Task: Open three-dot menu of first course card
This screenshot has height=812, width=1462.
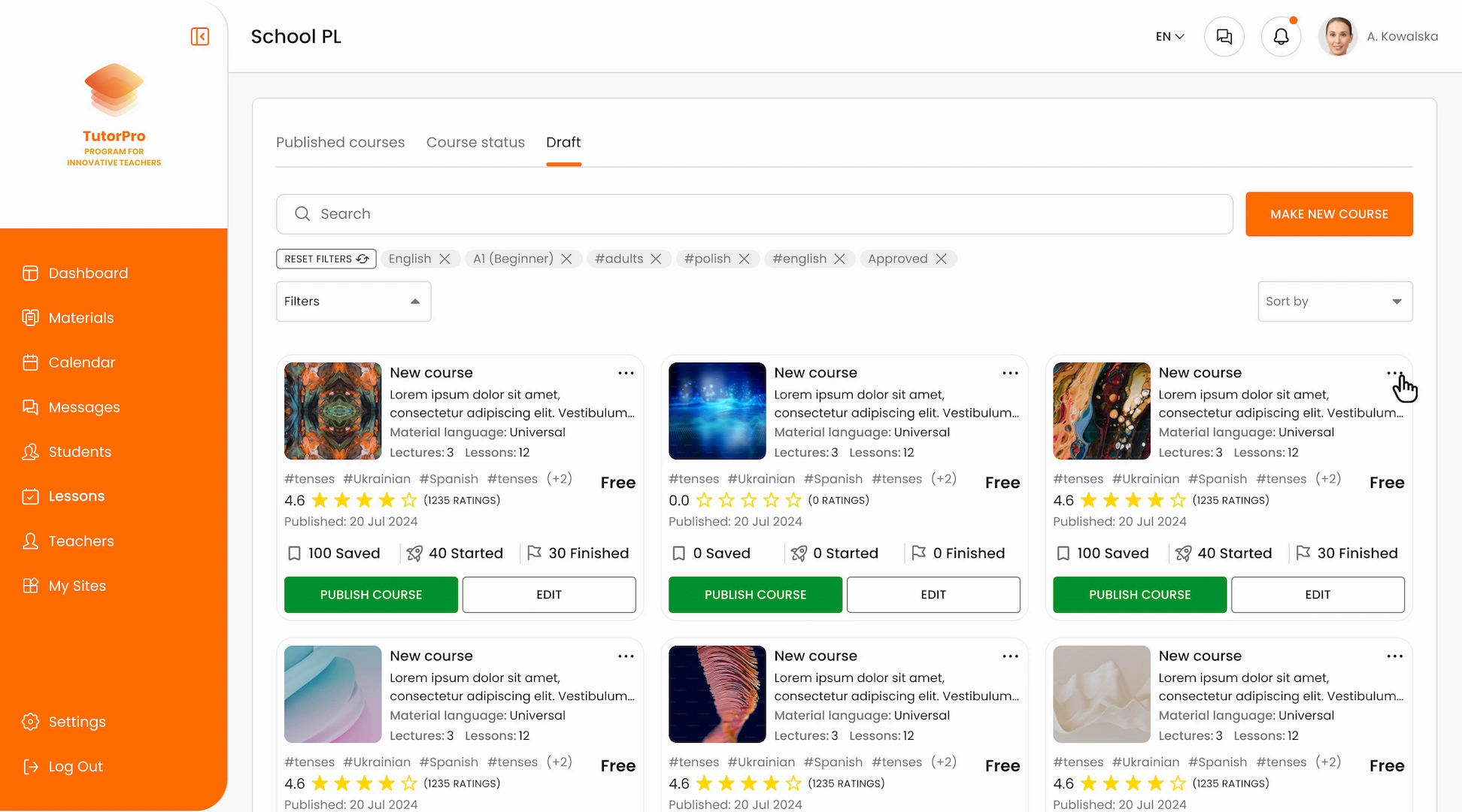Action: (x=626, y=373)
